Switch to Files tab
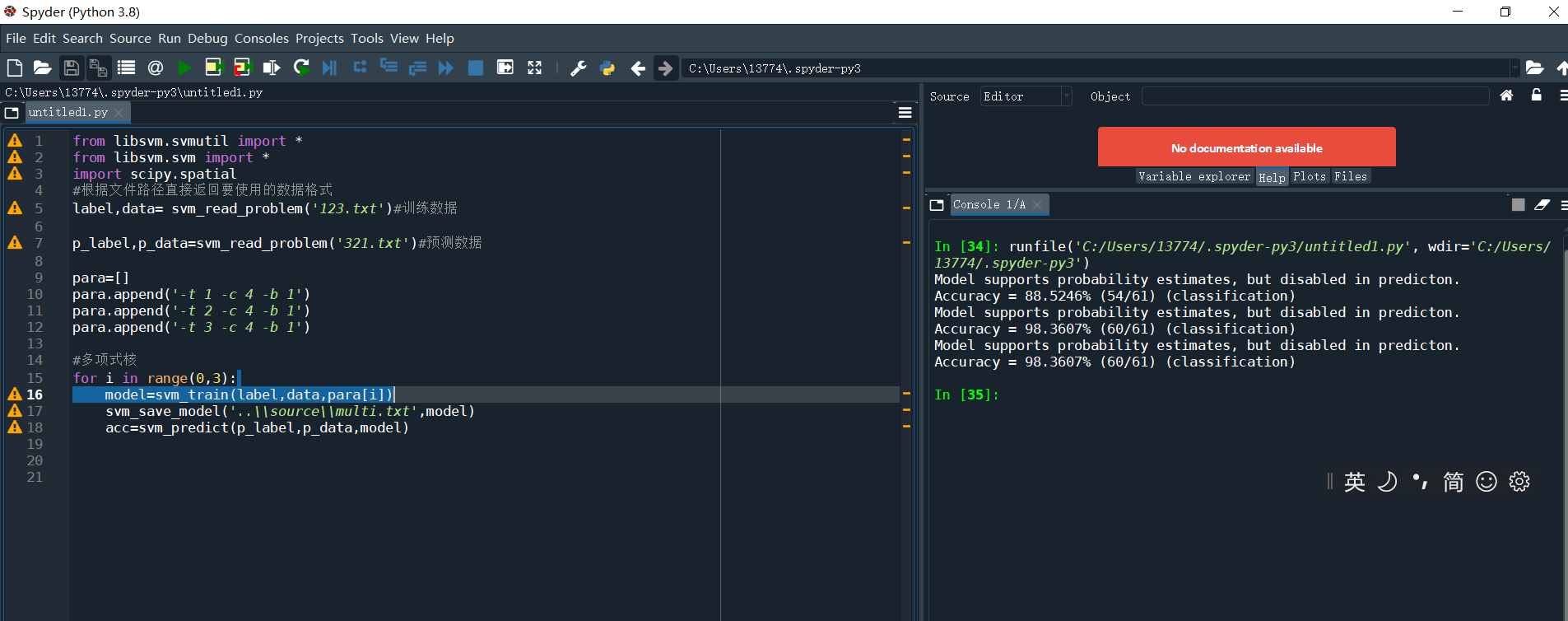1568x621 pixels. click(1351, 176)
